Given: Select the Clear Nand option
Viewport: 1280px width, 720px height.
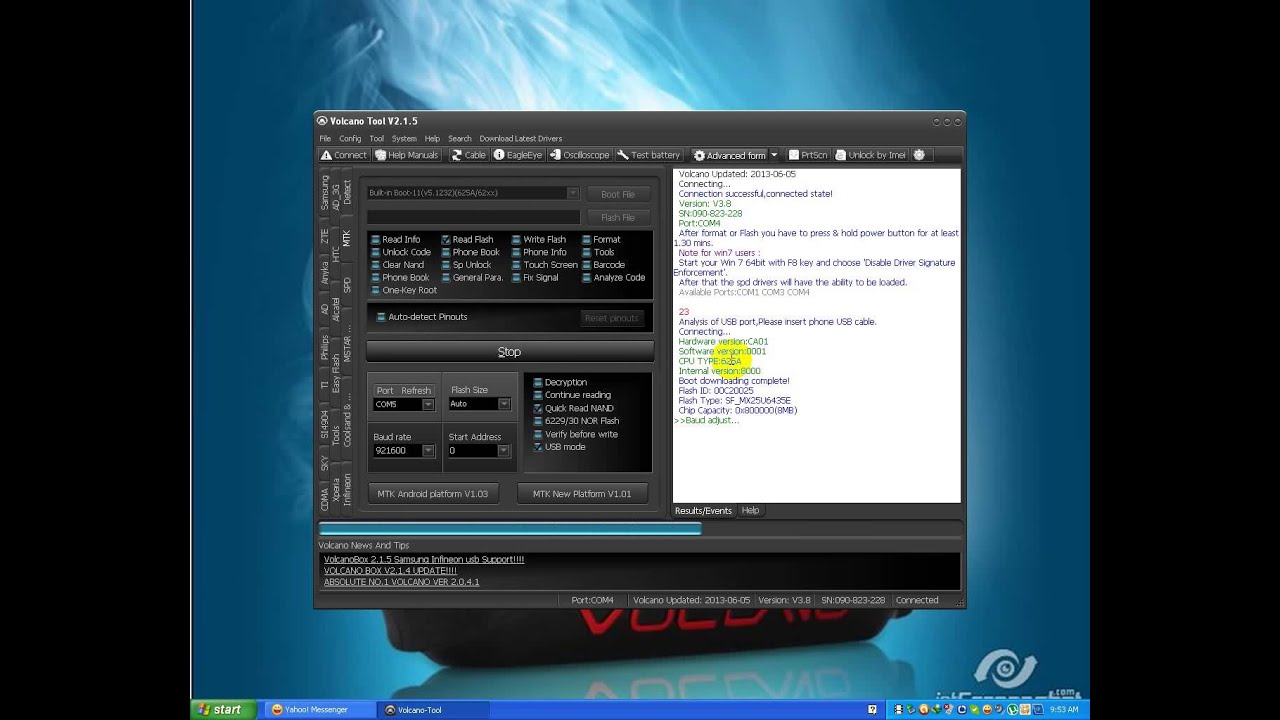Looking at the screenshot, I should pos(398,265).
